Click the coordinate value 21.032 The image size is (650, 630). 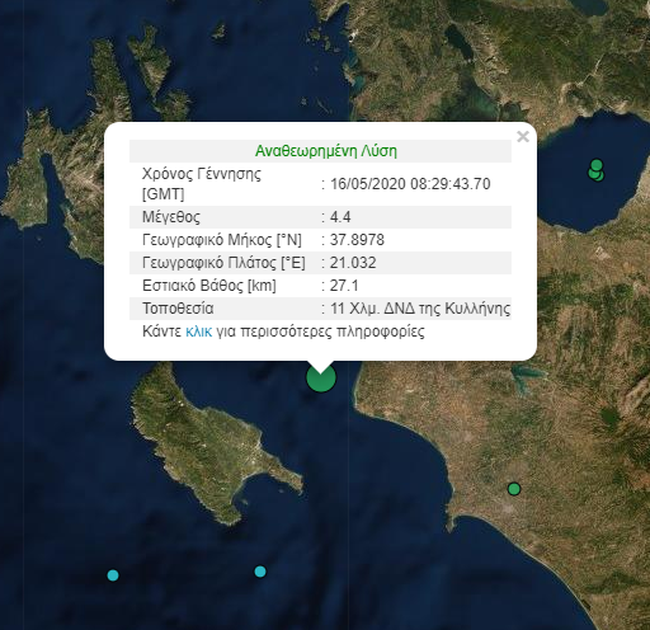click(353, 262)
